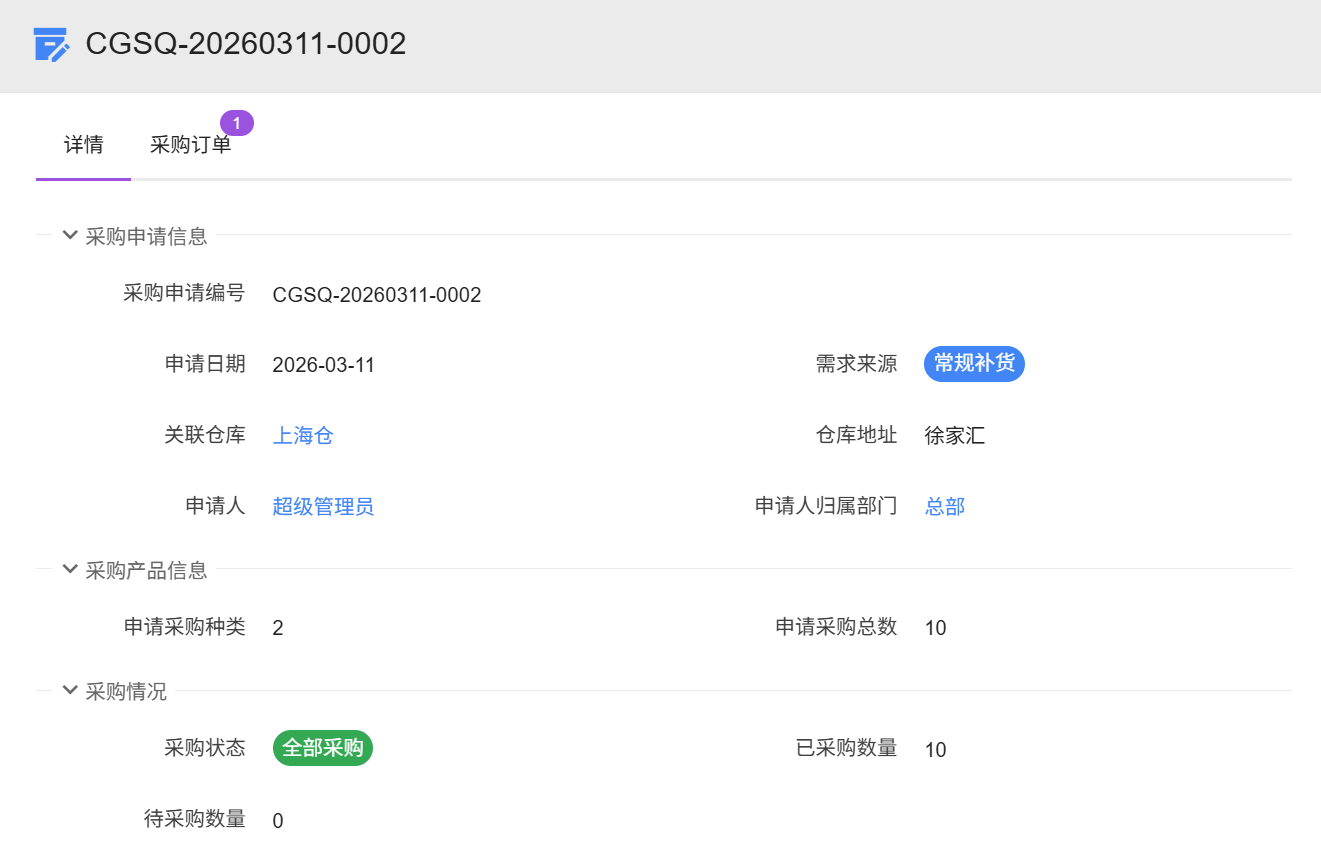Click the blue 常规补货 tag
Viewport: 1321px width, 844px height.
(x=974, y=364)
